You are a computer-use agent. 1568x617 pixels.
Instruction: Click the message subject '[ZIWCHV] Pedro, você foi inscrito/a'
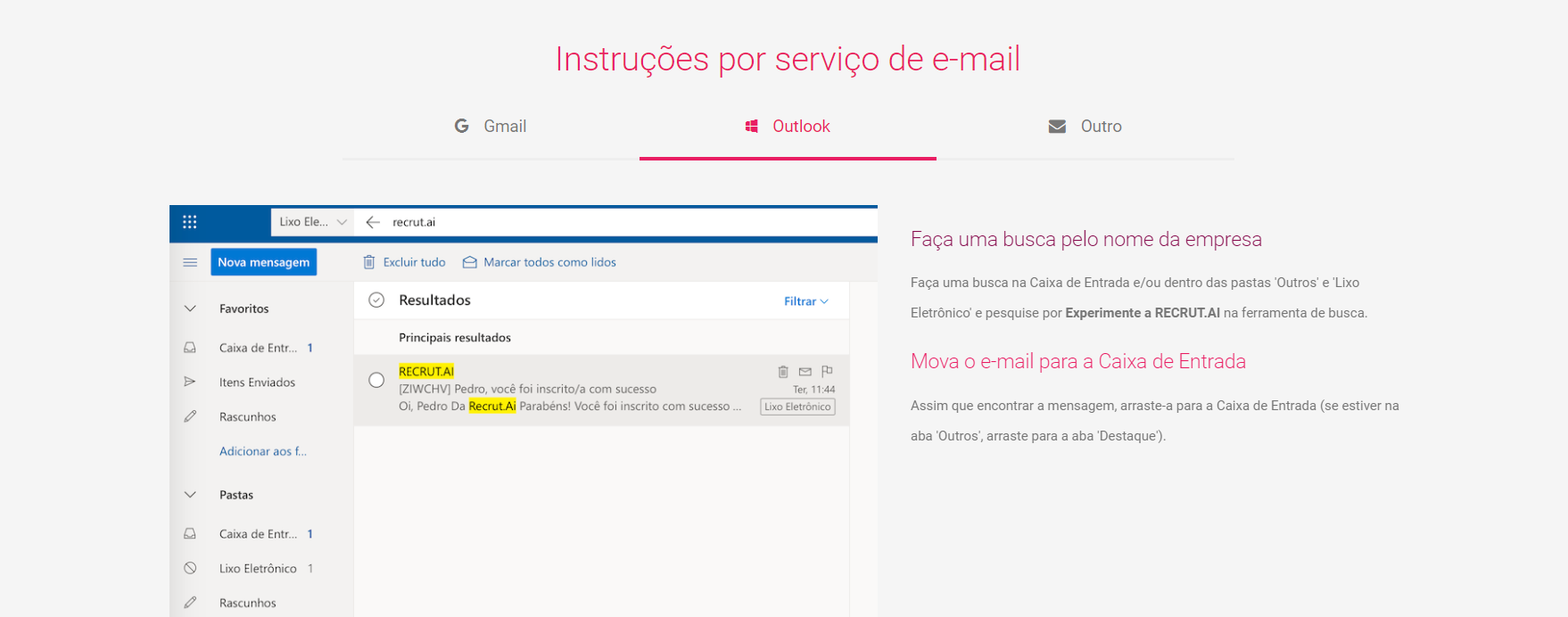pos(527,389)
